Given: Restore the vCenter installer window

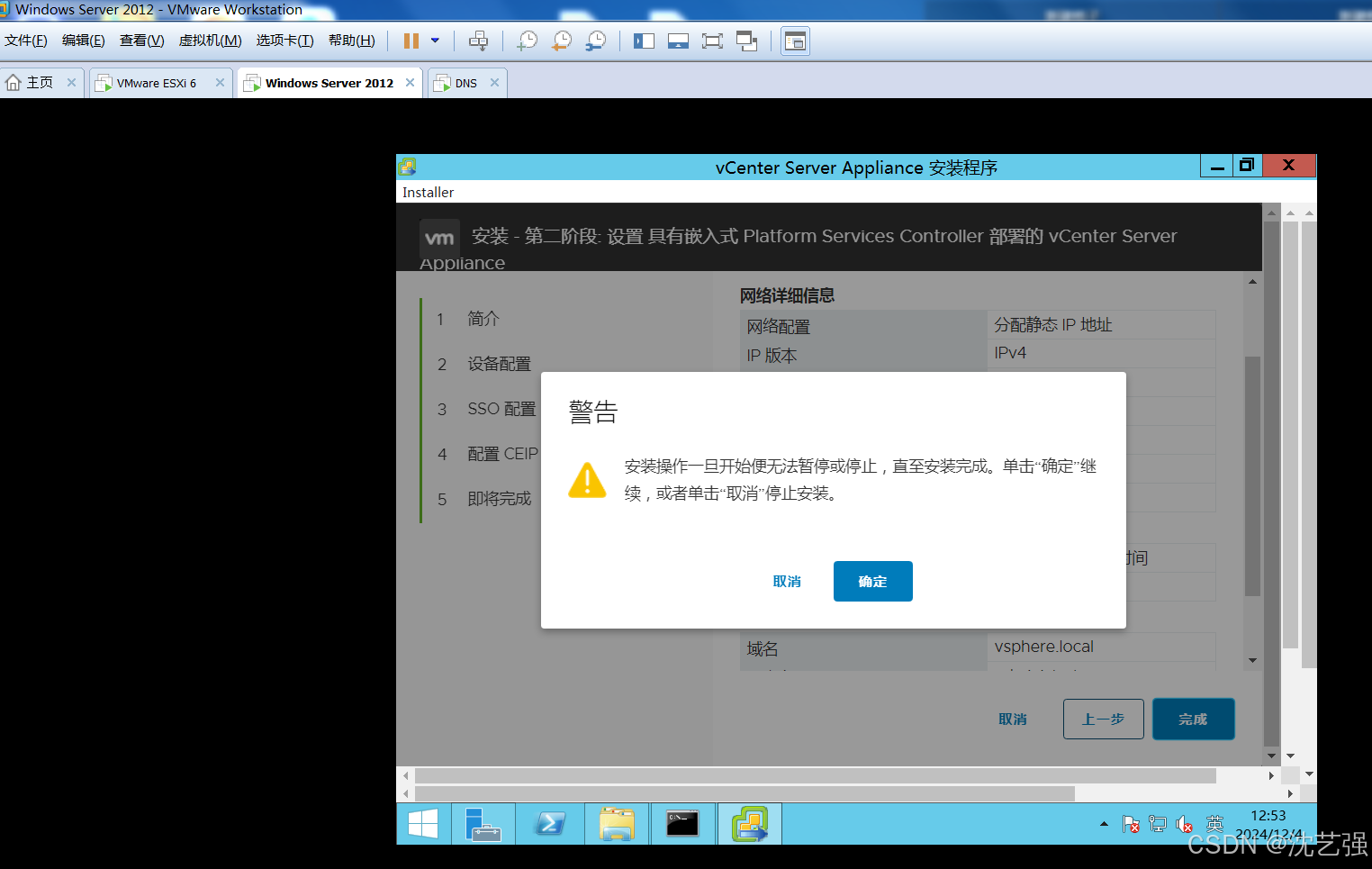Looking at the screenshot, I should point(1247,166).
